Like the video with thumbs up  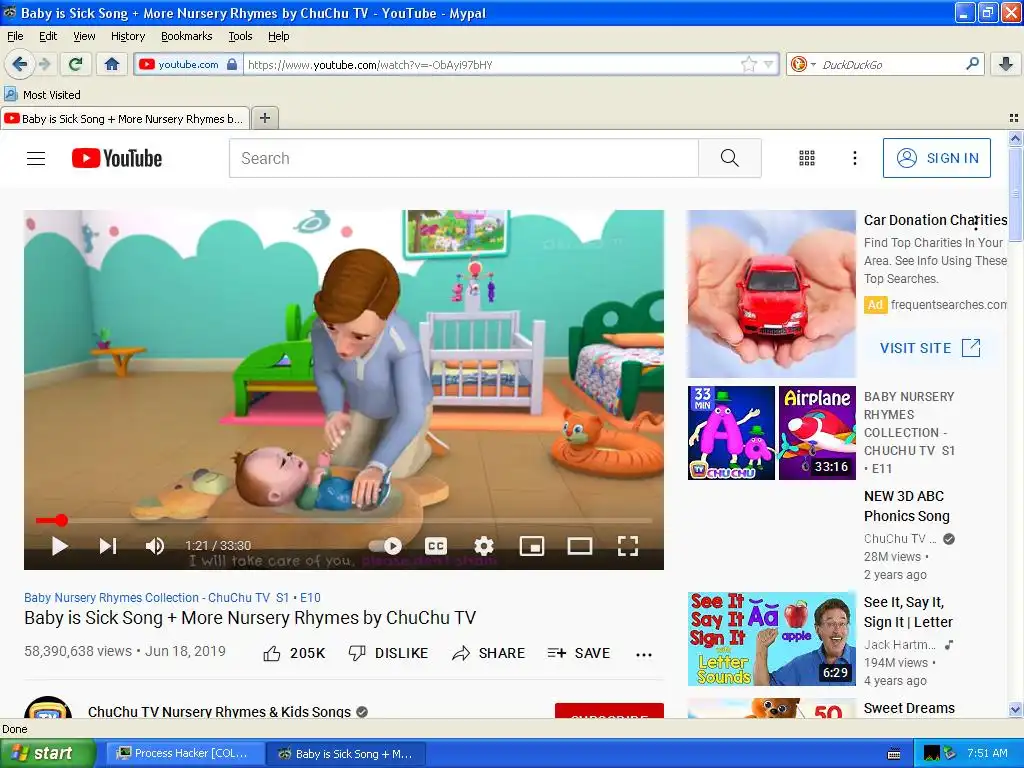pos(294,653)
